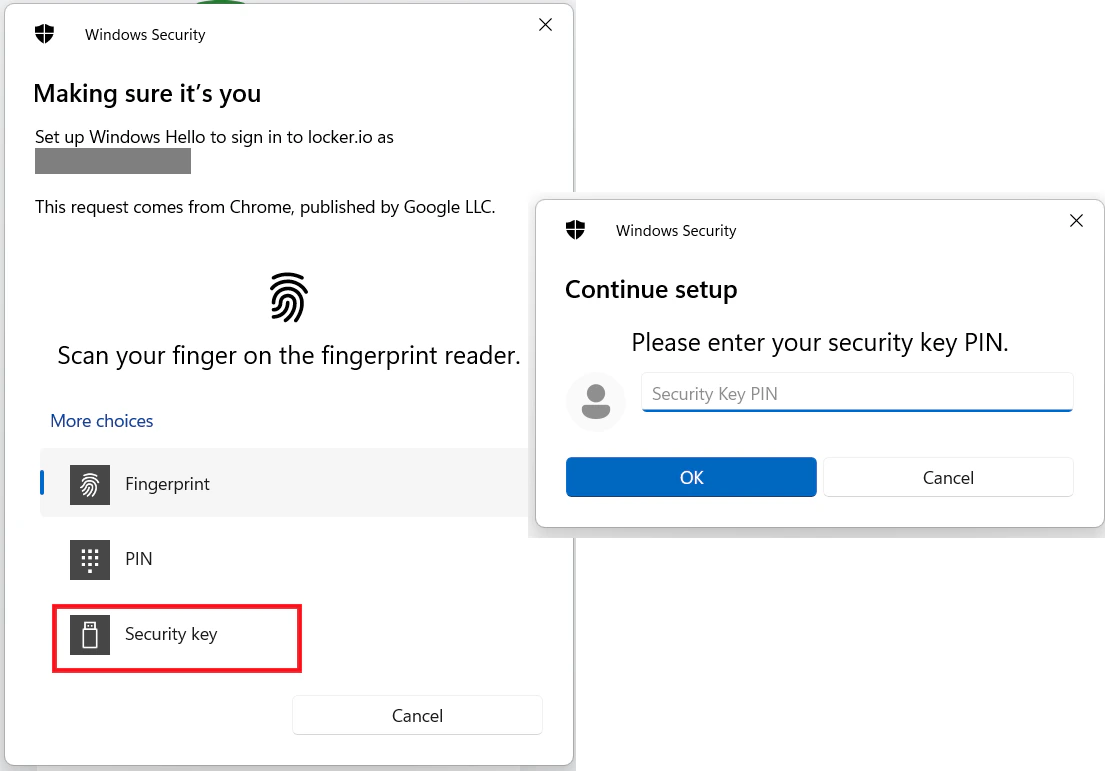
Task: Click the Continue setup dialog title
Action: [x=651, y=289]
